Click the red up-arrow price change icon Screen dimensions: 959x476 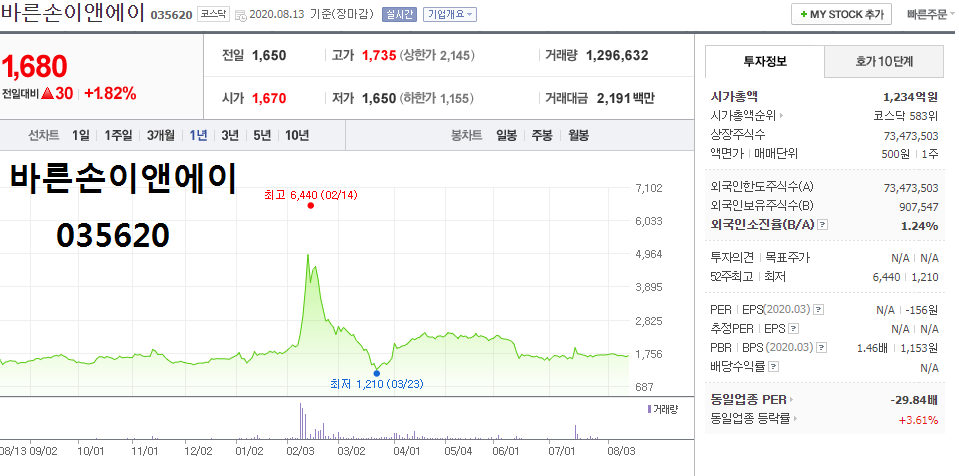pos(50,94)
